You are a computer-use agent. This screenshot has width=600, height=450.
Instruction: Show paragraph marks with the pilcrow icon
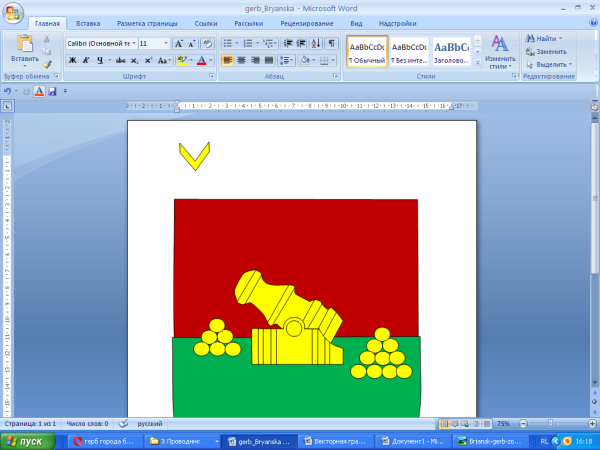(x=332, y=44)
